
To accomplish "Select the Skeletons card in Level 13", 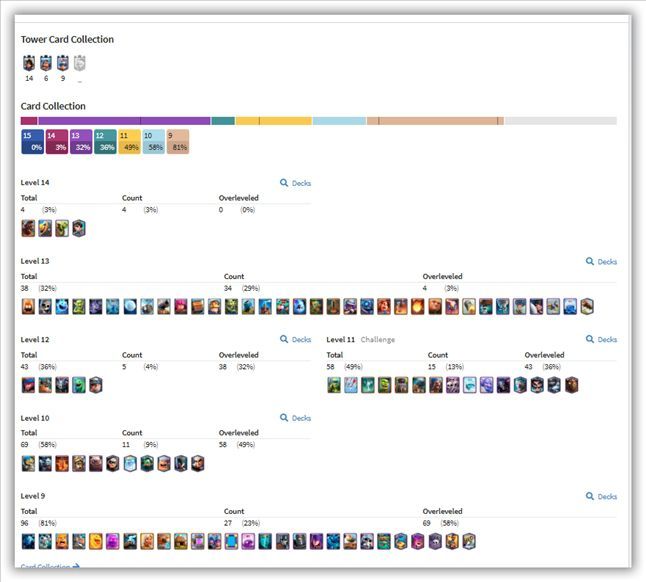I will [45, 306].
